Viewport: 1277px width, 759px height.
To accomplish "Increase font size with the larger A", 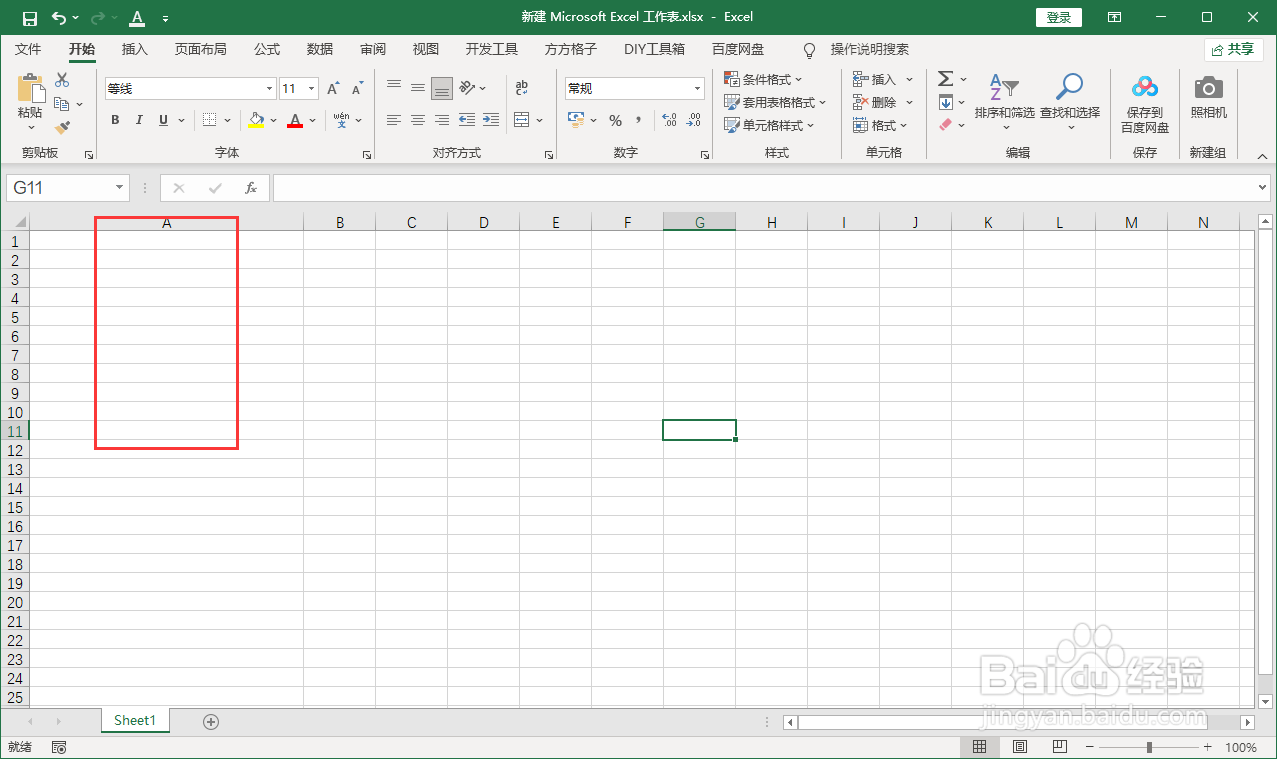I will [x=334, y=89].
